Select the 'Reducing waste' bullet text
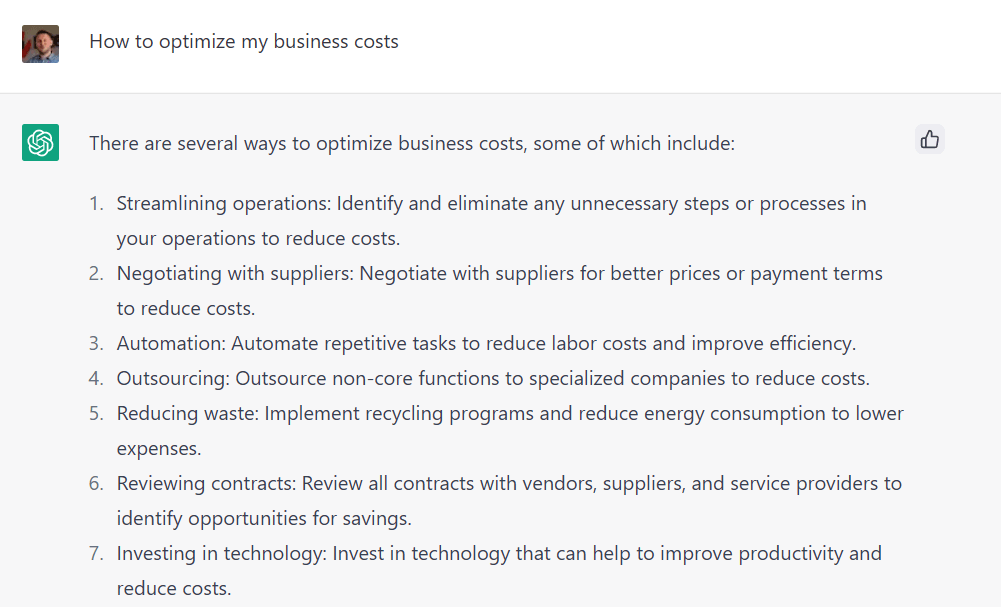This screenshot has height=607, width=1001. [x=510, y=413]
